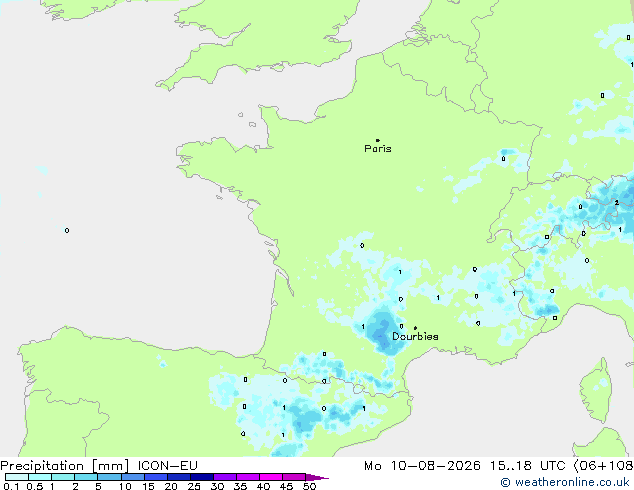Select the 40–45 mm magenta swatch
Screen dimensions: 634x490
pos(271,477)
